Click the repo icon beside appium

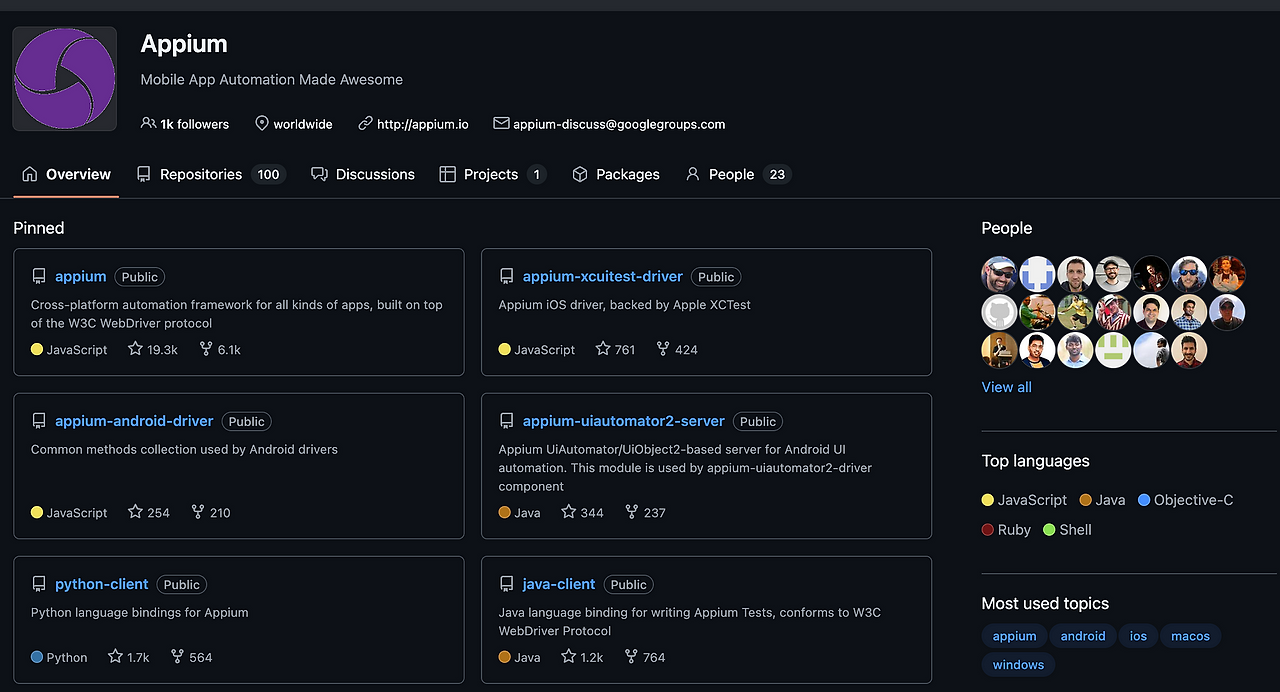click(39, 277)
